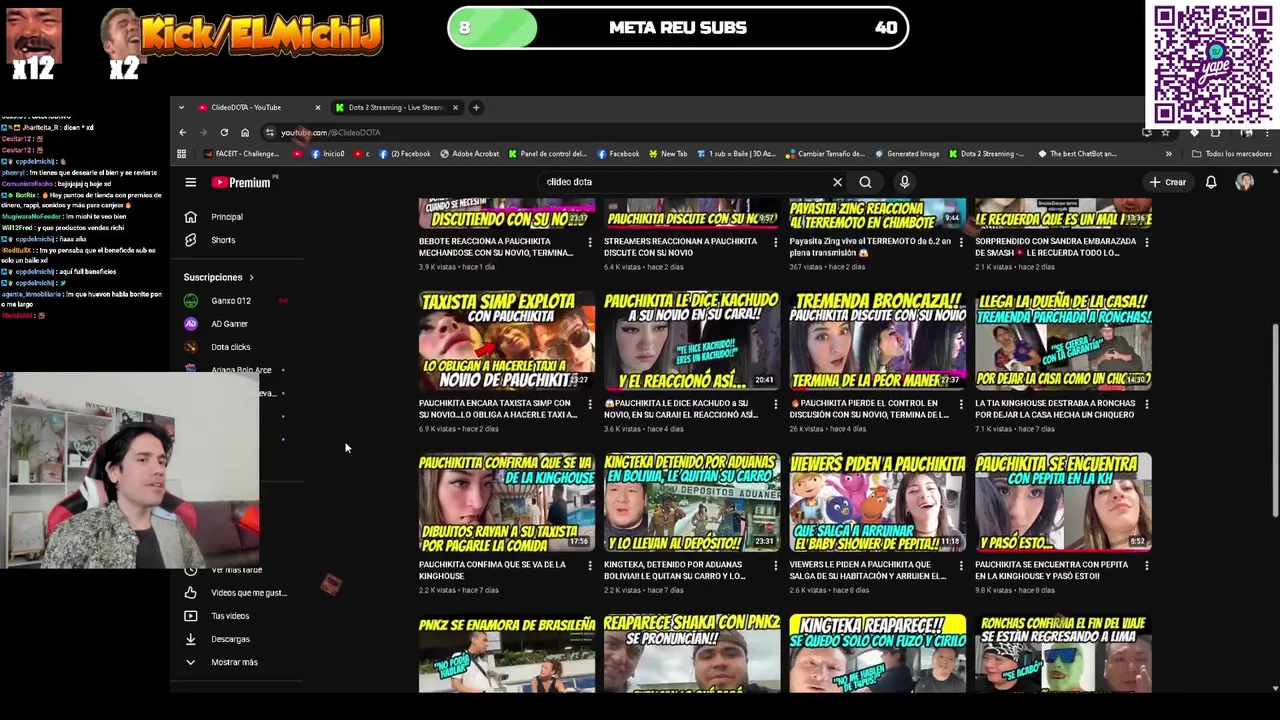The width and height of the screenshot is (1280, 720).
Task: Open 'PAUCHIKITA CONFIRMA QUE SE VA DE LA KINGHOUSE' title
Action: [x=492, y=570]
